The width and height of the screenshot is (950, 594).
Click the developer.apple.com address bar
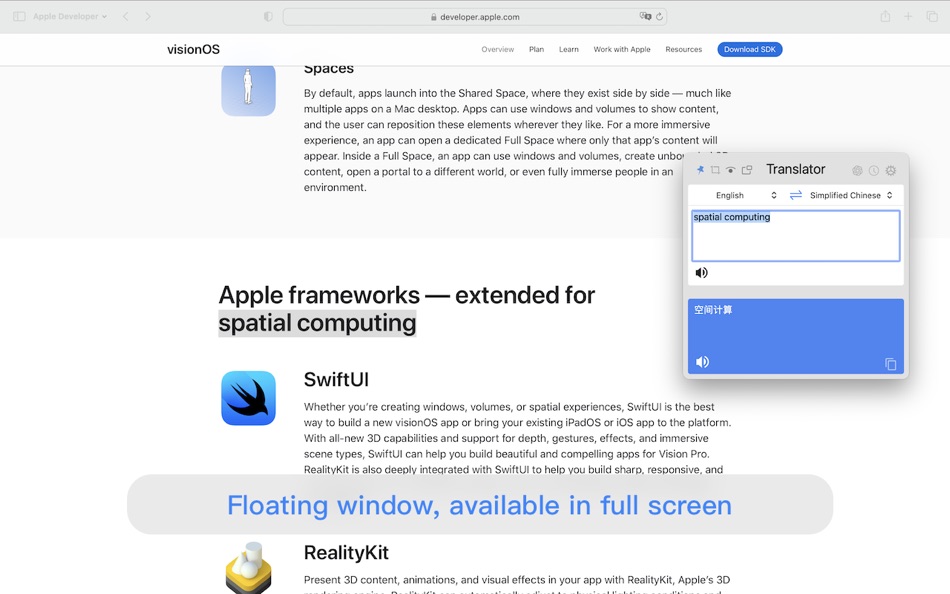(474, 17)
